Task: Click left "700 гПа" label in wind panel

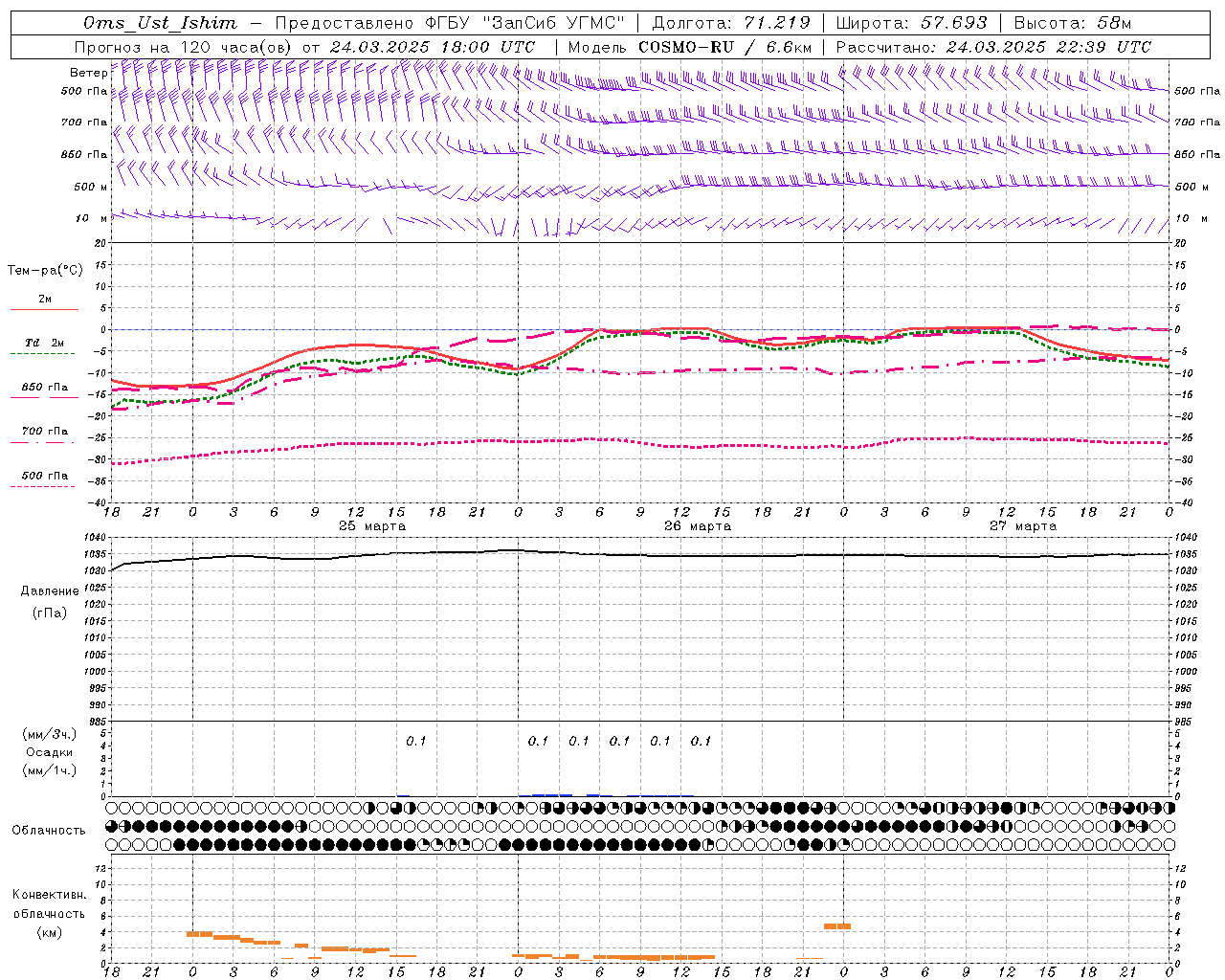Action: (84, 122)
